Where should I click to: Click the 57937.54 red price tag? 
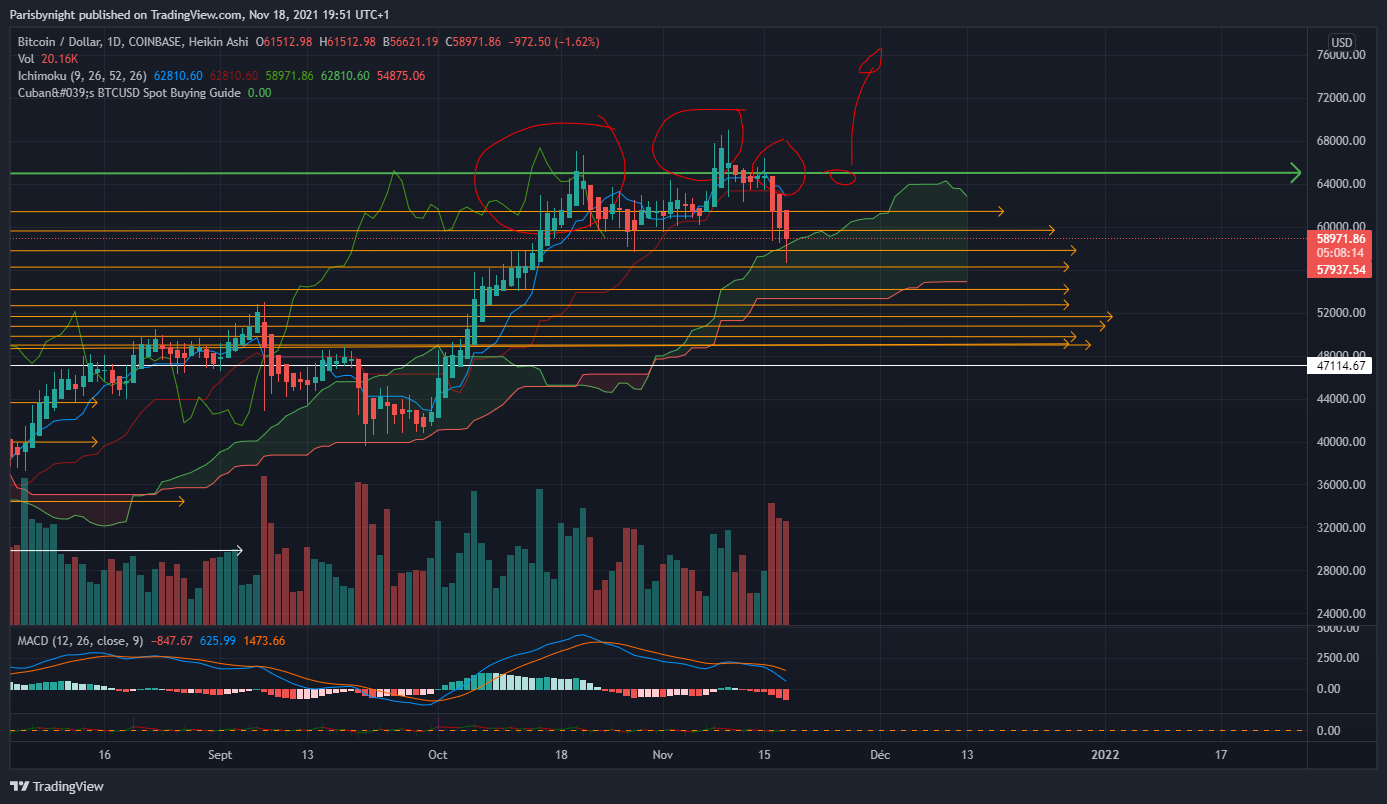[1341, 270]
